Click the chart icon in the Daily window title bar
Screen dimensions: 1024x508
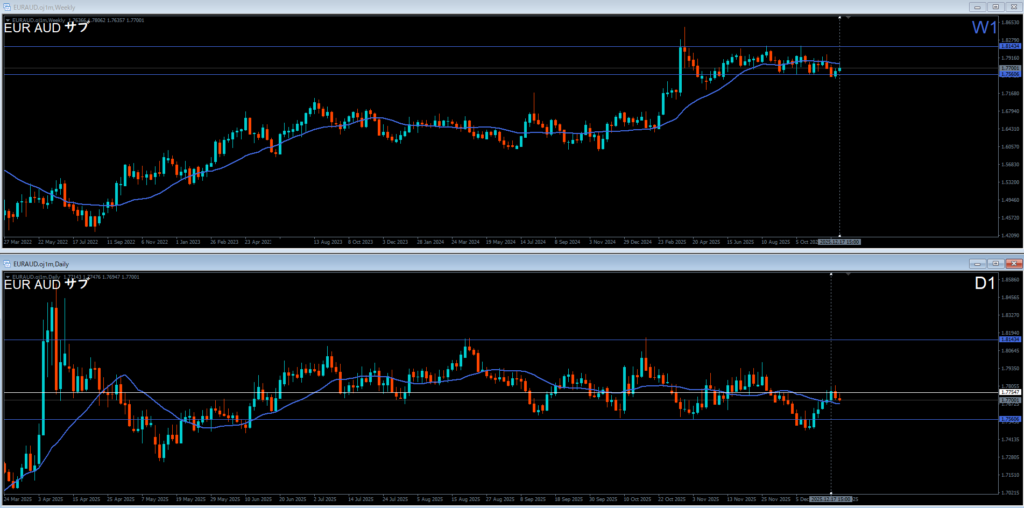[7, 263]
